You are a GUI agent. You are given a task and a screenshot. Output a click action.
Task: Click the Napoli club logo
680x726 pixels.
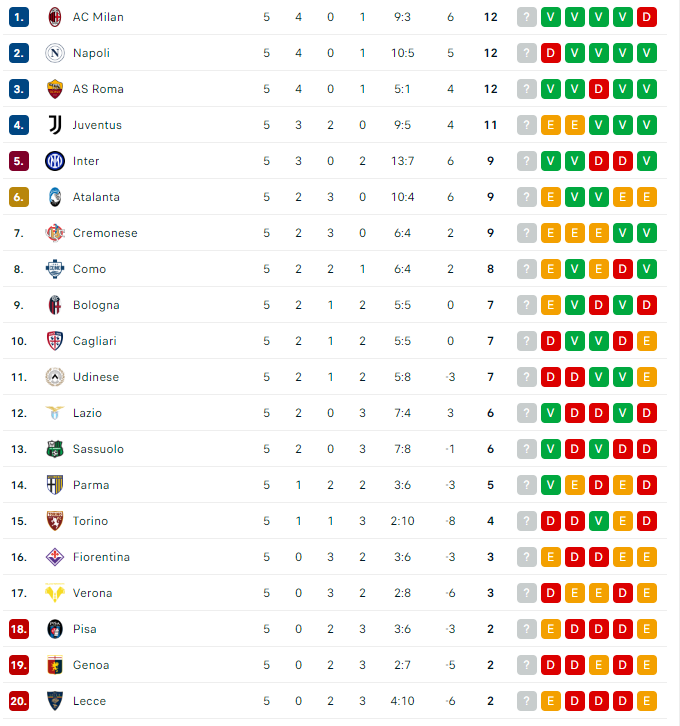[x=55, y=53]
